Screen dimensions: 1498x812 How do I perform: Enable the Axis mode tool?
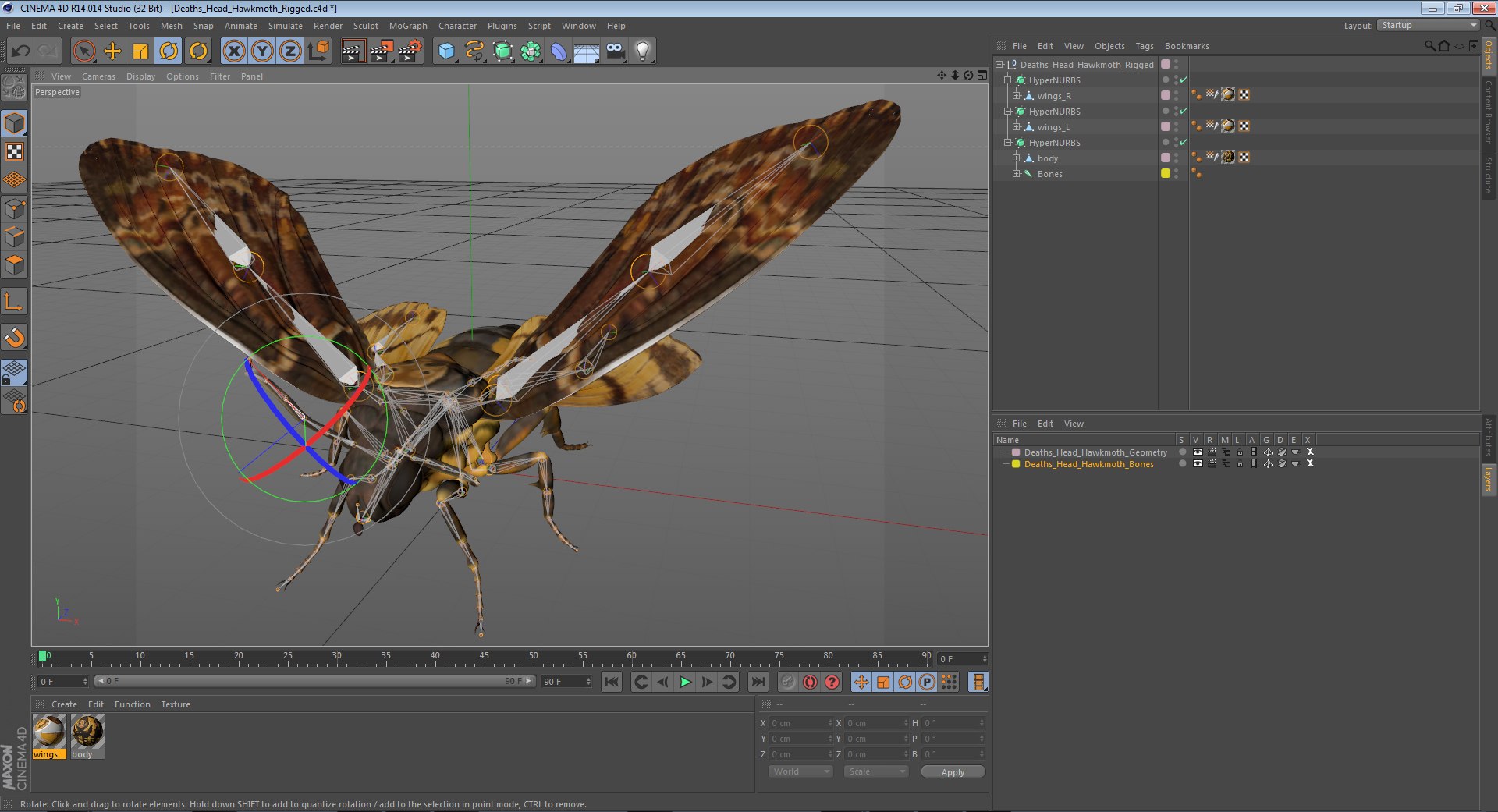(14, 301)
